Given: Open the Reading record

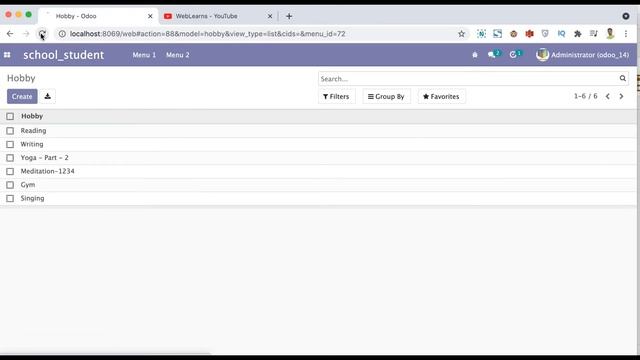Looking at the screenshot, I should pyautogui.click(x=33, y=131).
